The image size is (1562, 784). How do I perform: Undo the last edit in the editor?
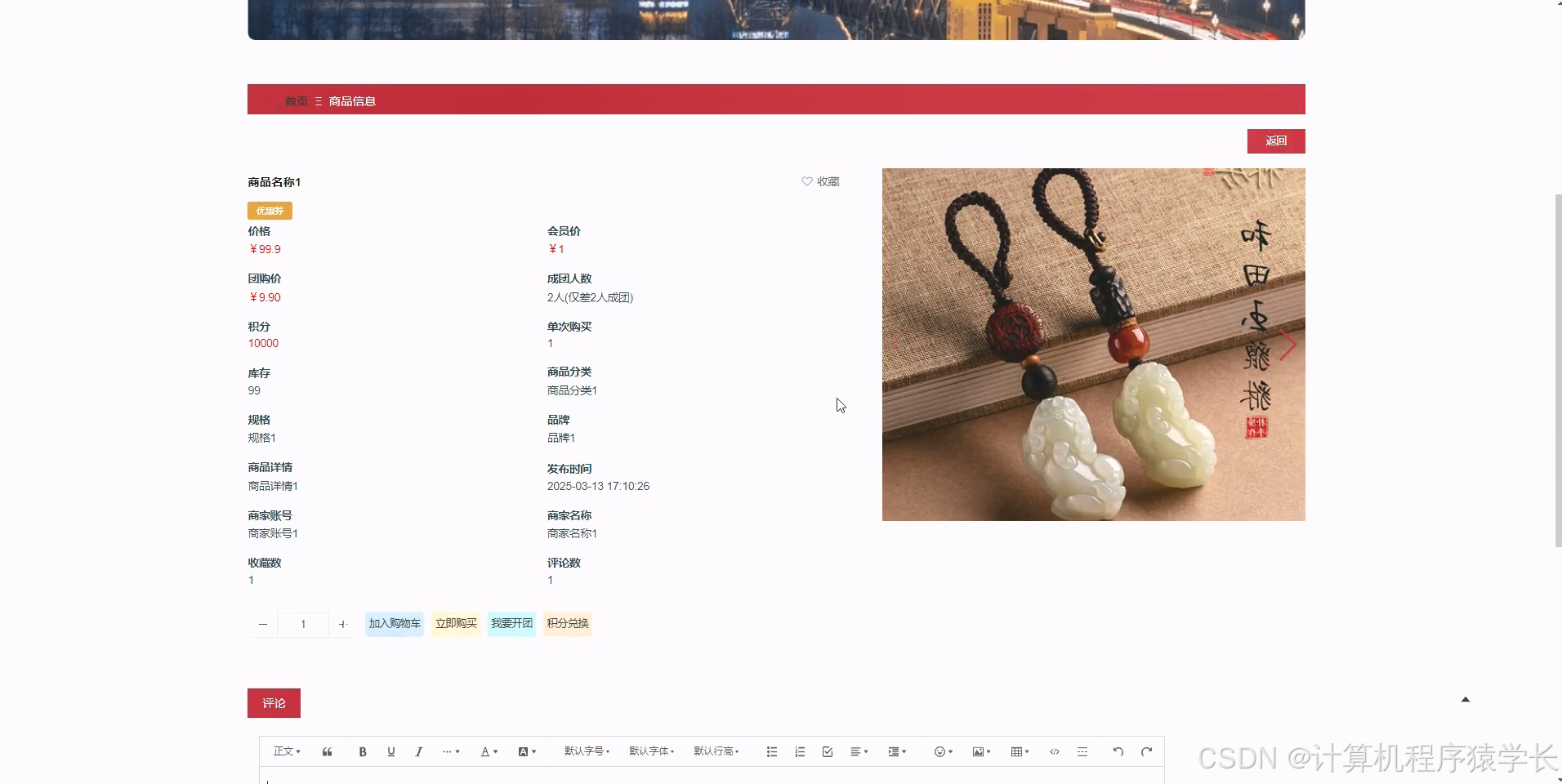1117,751
